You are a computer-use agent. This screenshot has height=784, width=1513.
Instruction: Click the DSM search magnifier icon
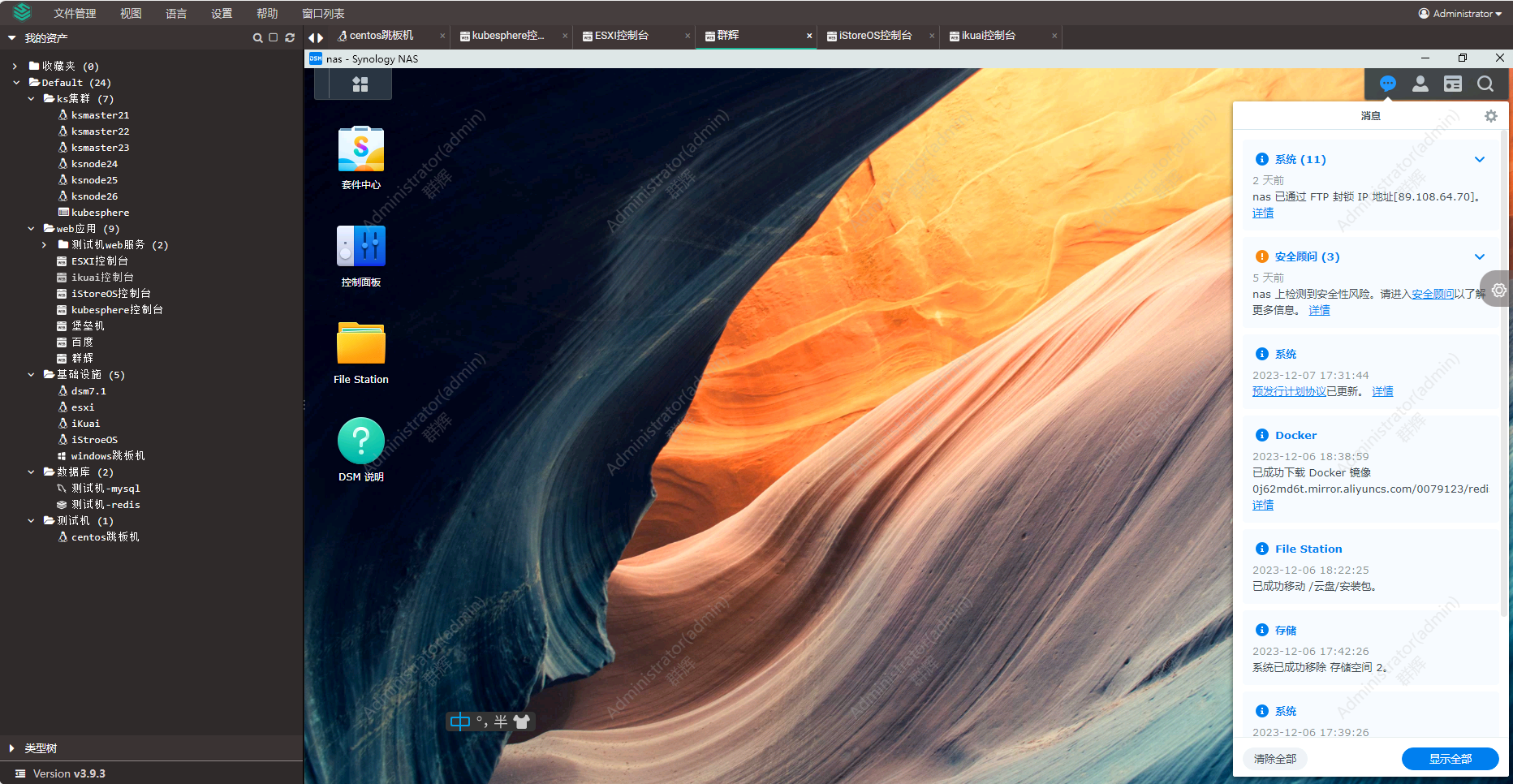[1485, 84]
